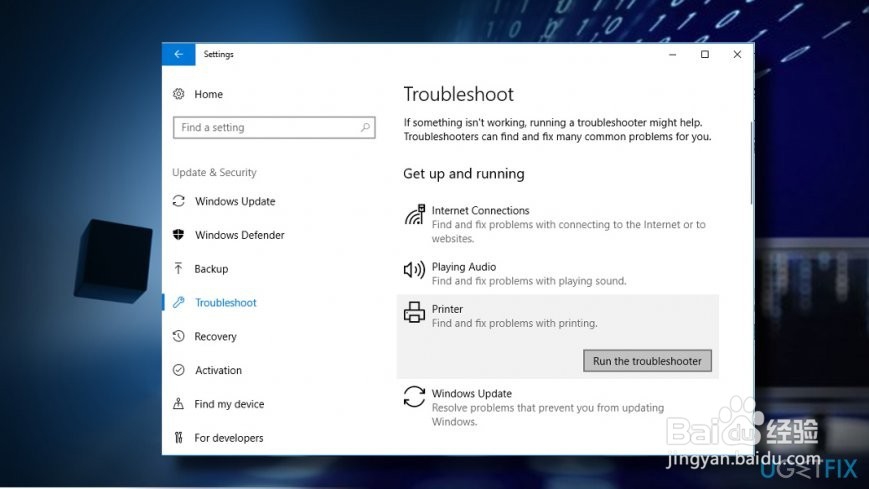This screenshot has height=489, width=869.
Task: Select Troubleshoot in sidebar
Action: 226,303
